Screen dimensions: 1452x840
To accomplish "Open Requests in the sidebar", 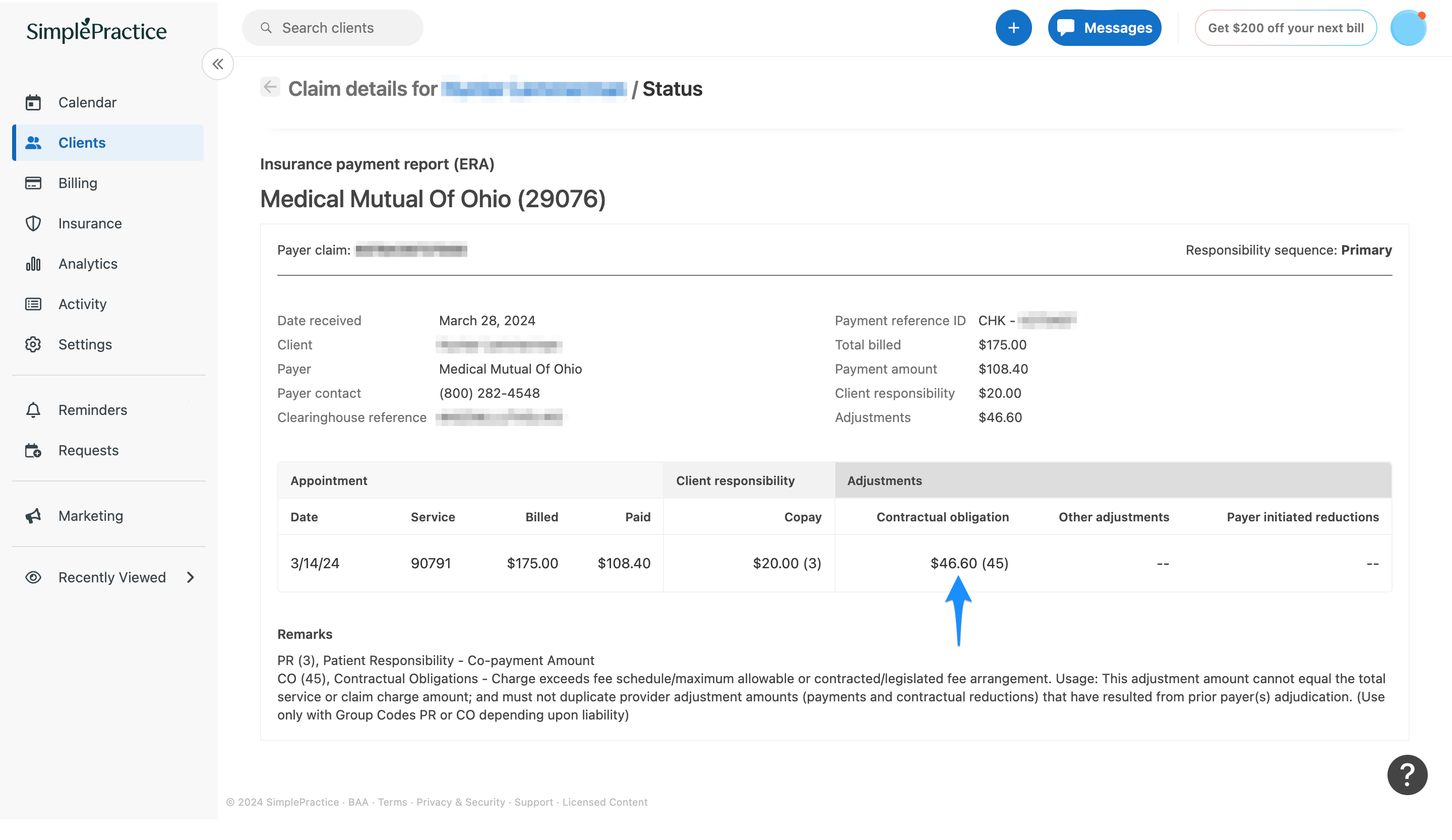I will [x=108, y=451].
